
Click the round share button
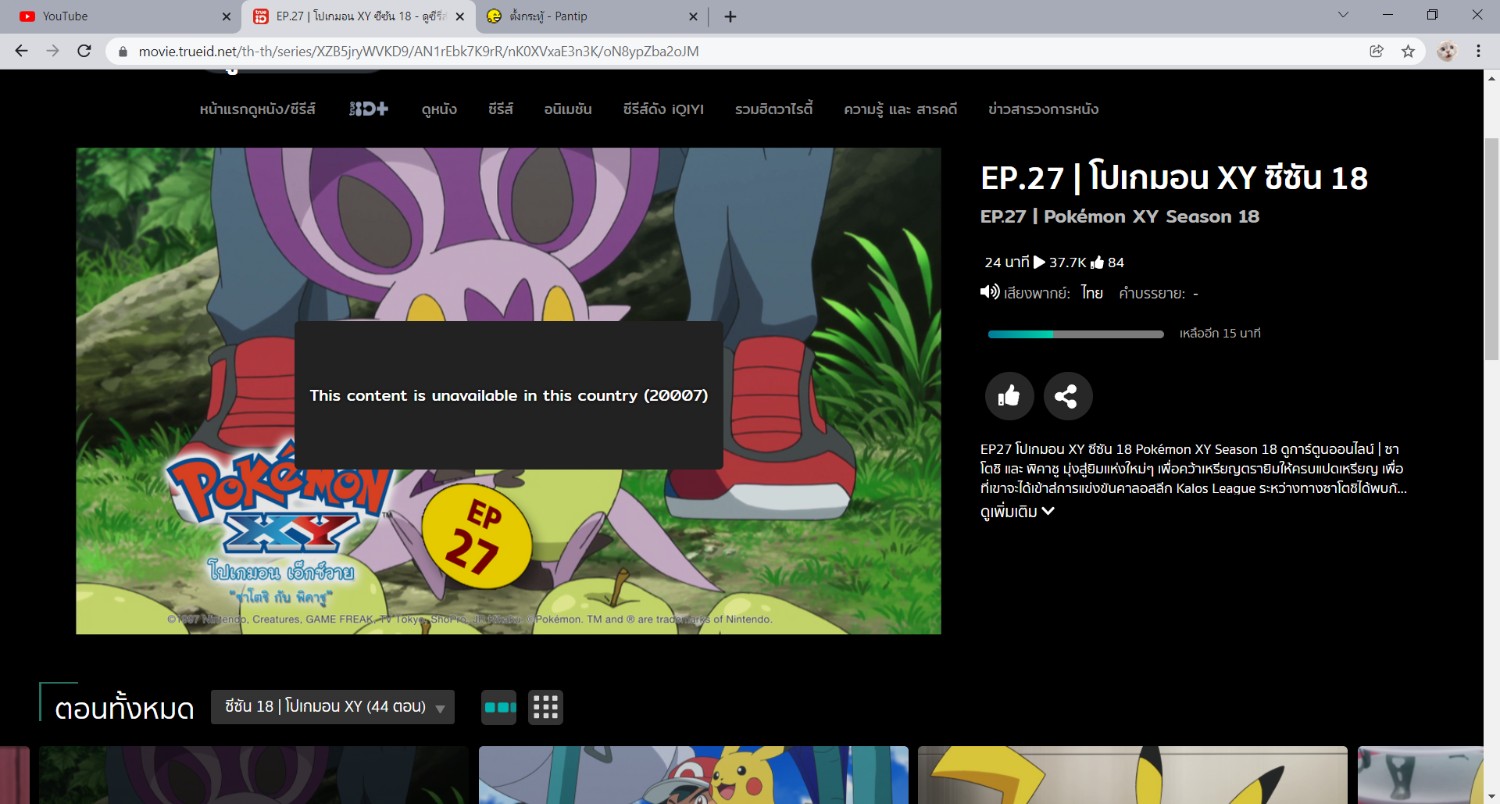tap(1068, 396)
